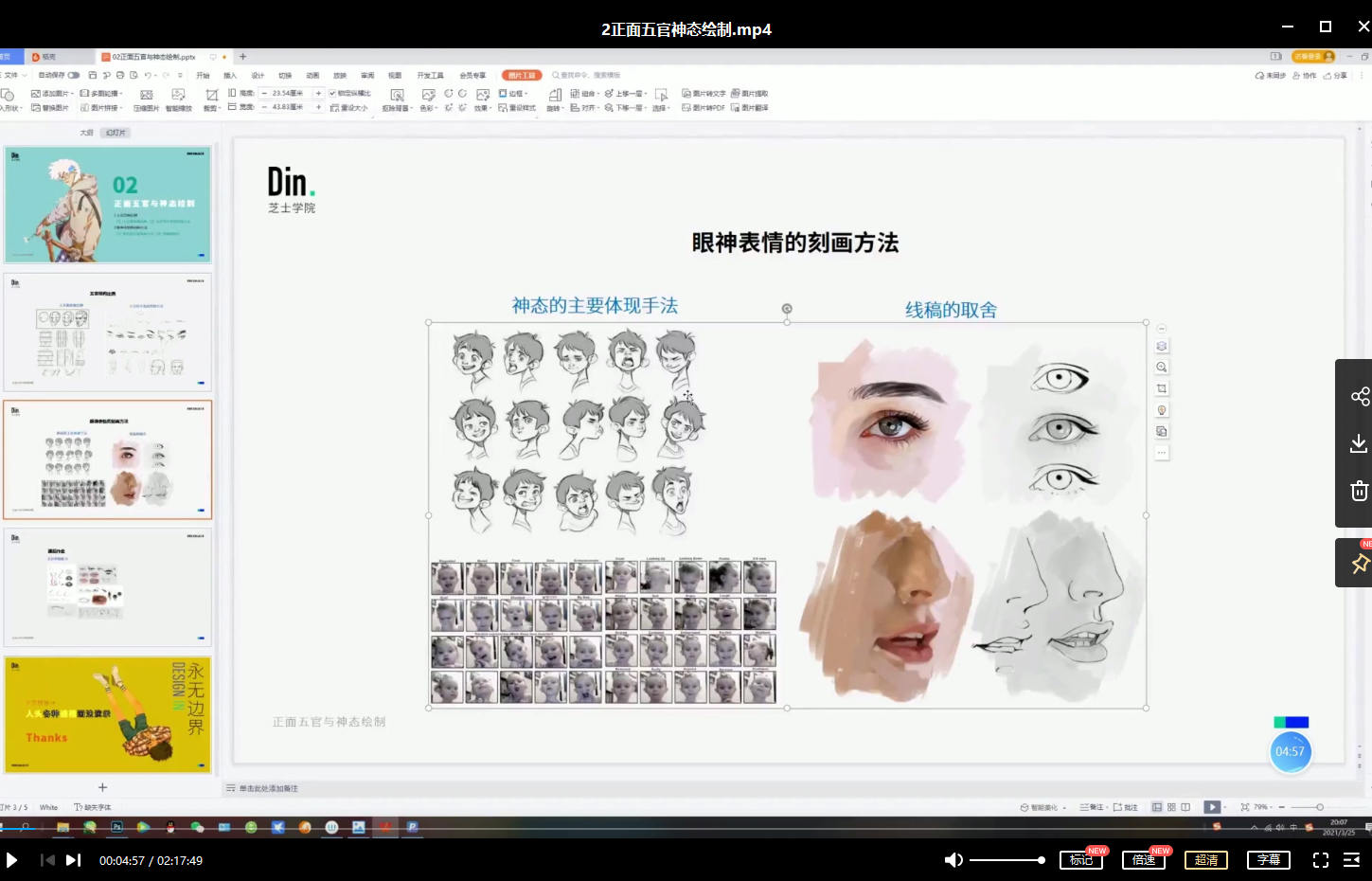Click the trash delete icon on sidebar
The image size is (1372, 881).
(1359, 491)
